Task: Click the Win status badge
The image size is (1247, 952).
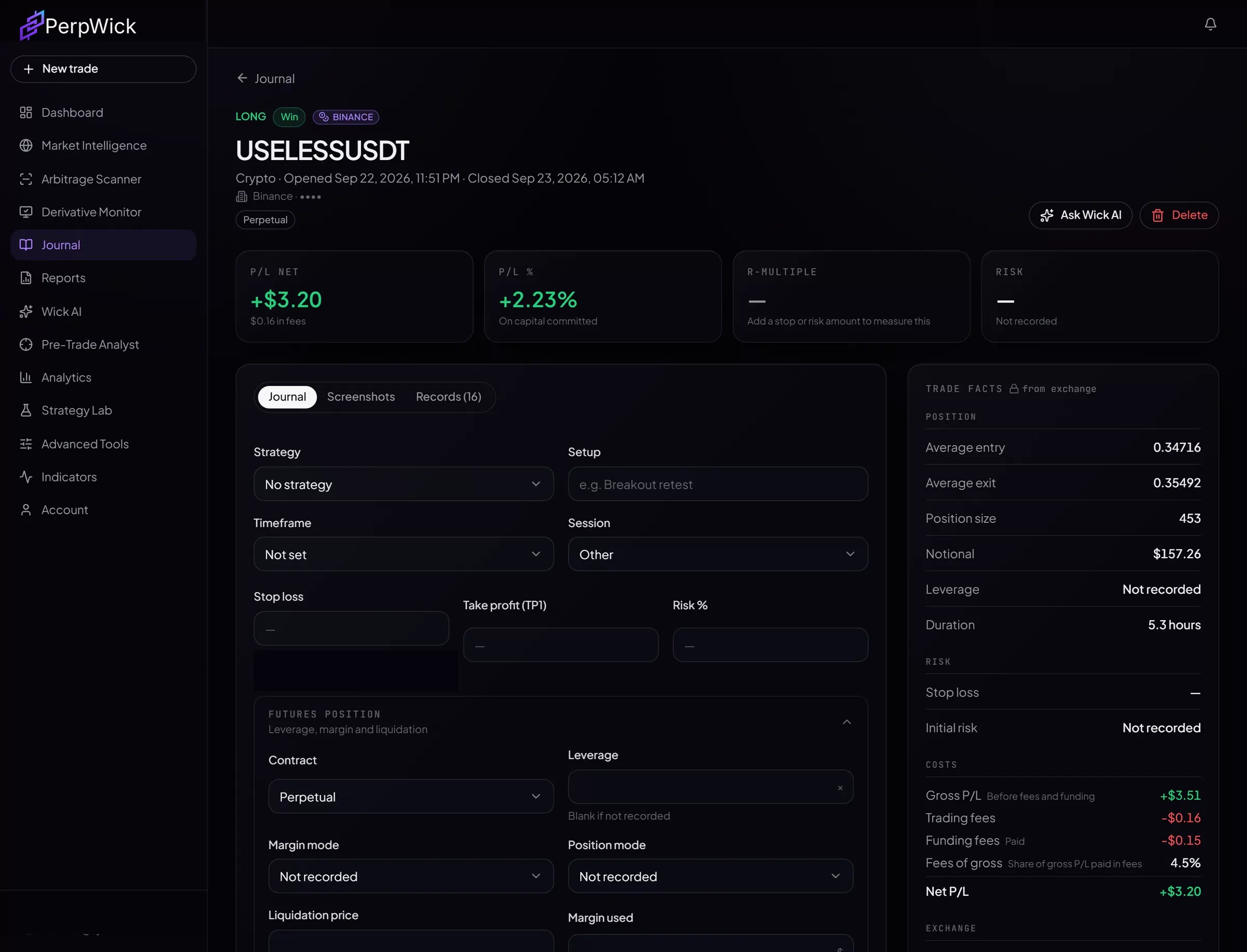Action: coord(289,117)
